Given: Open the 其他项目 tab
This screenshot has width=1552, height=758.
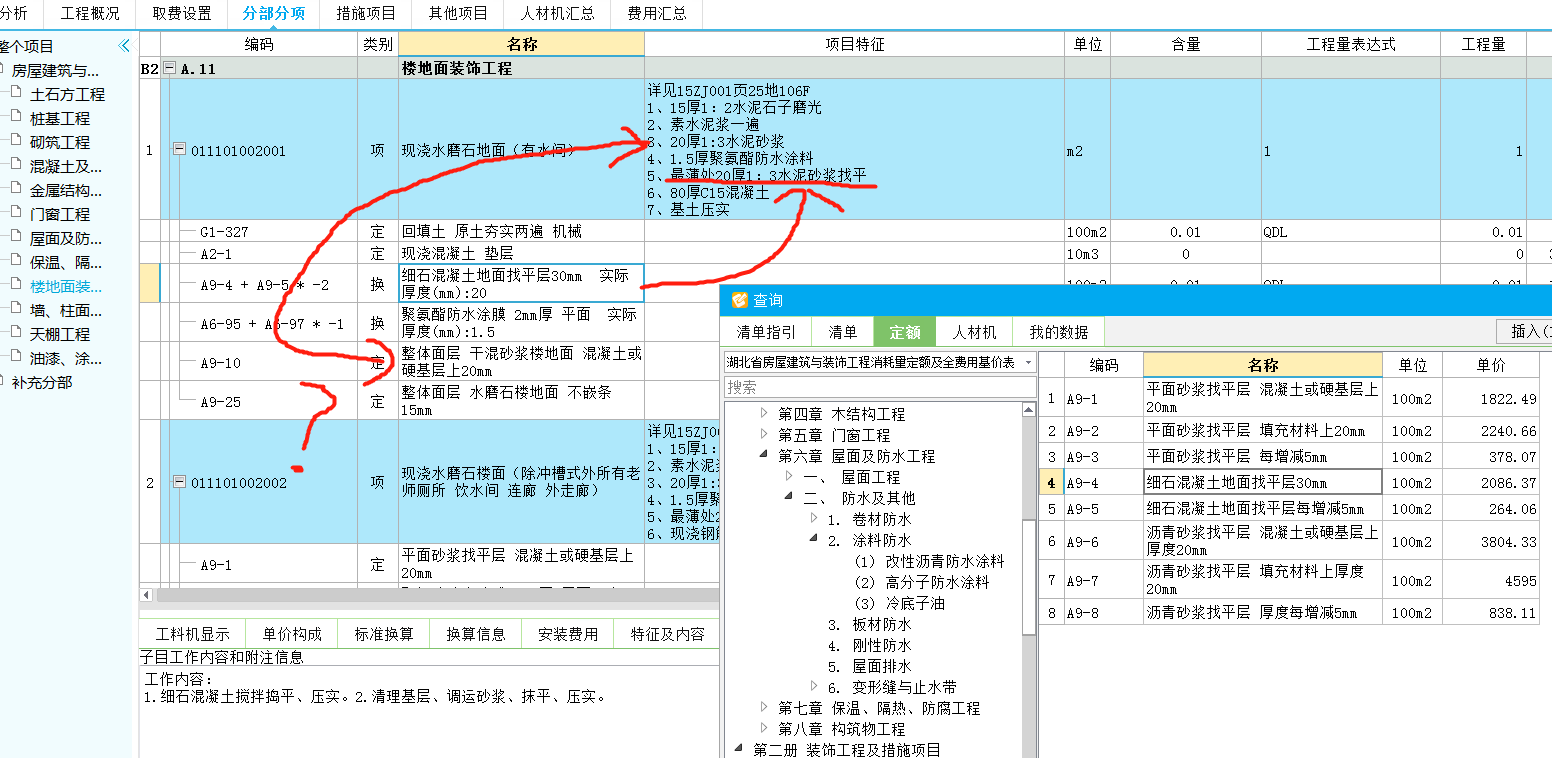Looking at the screenshot, I should point(458,14).
